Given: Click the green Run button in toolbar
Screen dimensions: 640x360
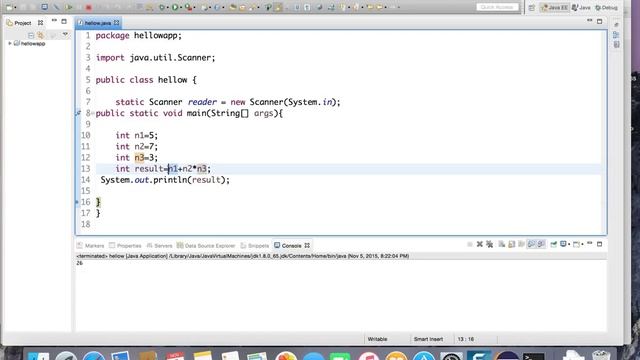Looking at the screenshot, I should pyautogui.click(x=175, y=7).
